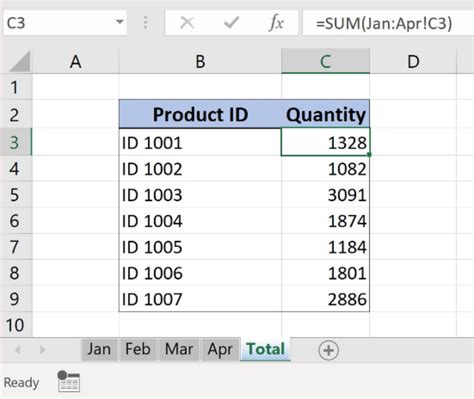Select cell containing ID 1006
474x399 pixels.
200,273
